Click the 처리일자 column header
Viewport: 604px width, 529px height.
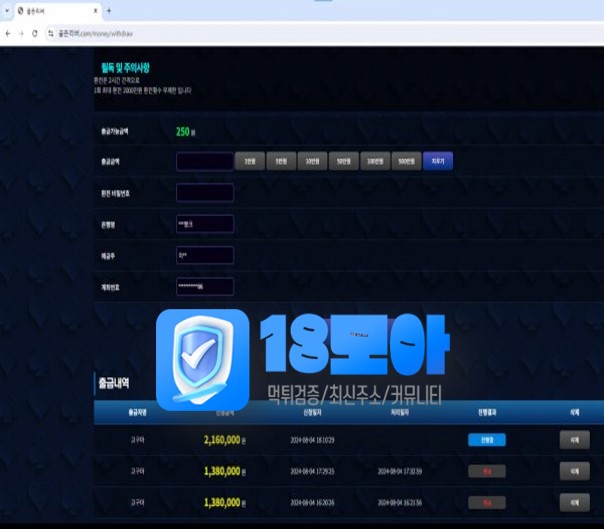coord(400,412)
